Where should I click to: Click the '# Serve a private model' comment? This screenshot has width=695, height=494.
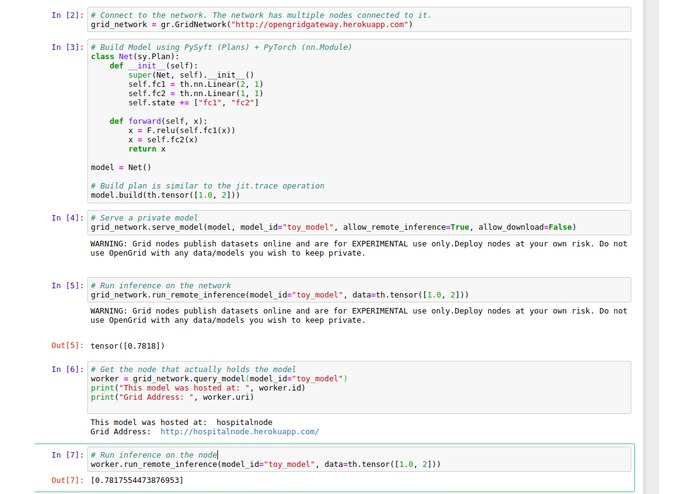(x=144, y=218)
